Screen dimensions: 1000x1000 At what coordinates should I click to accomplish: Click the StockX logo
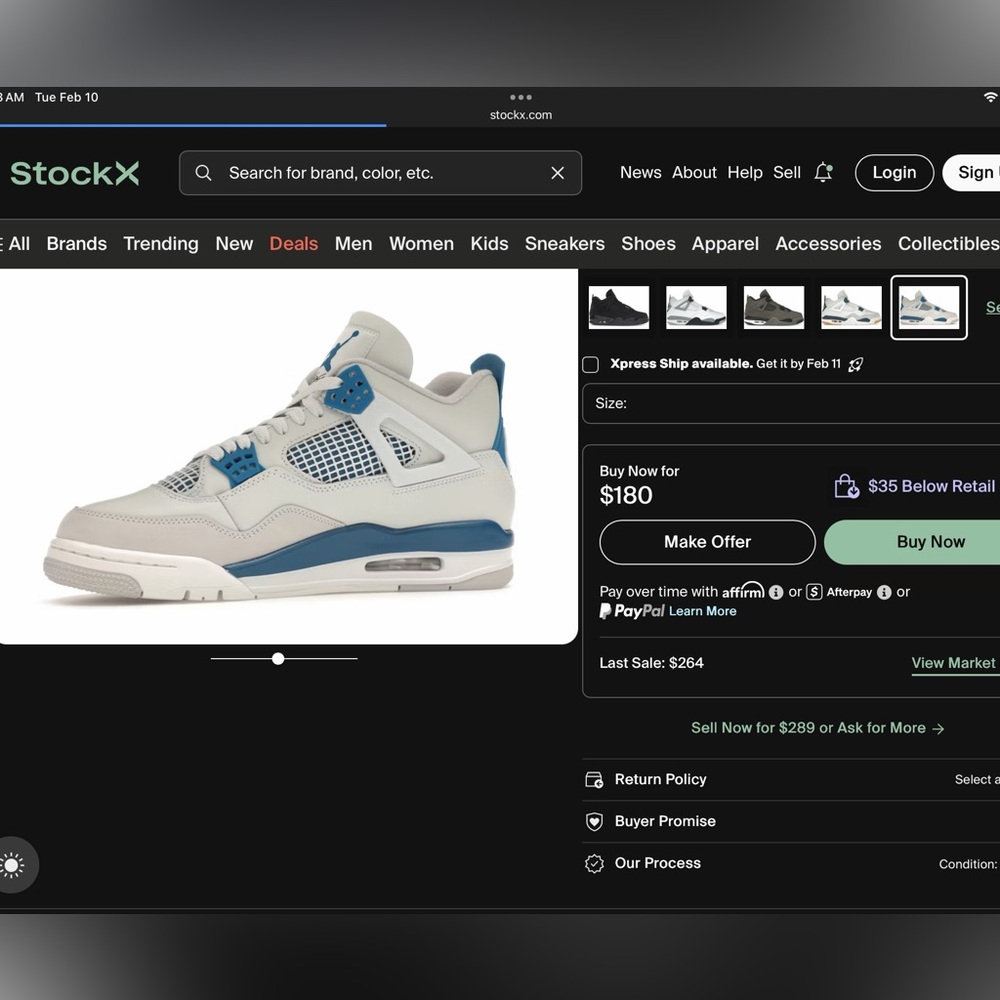coord(75,173)
